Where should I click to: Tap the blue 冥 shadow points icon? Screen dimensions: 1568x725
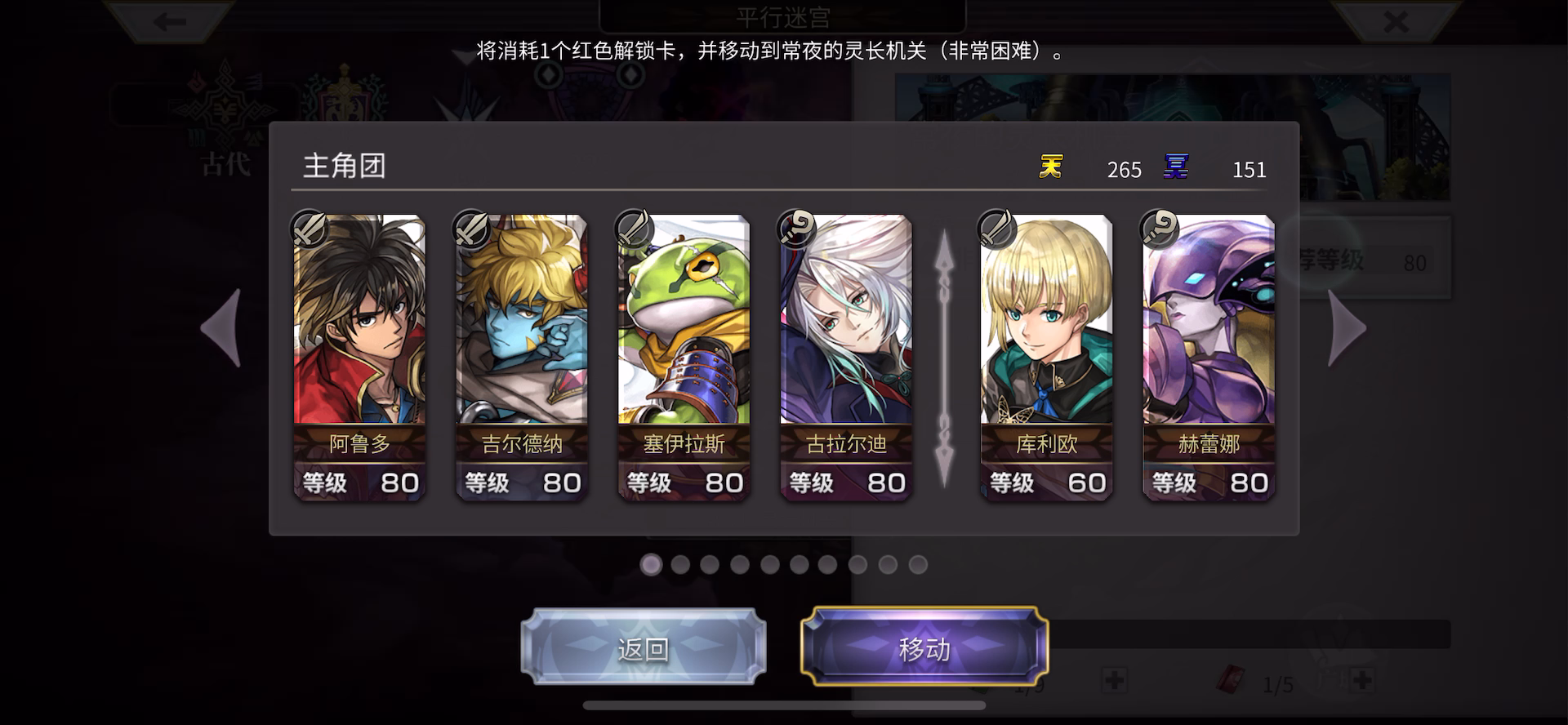(1175, 167)
